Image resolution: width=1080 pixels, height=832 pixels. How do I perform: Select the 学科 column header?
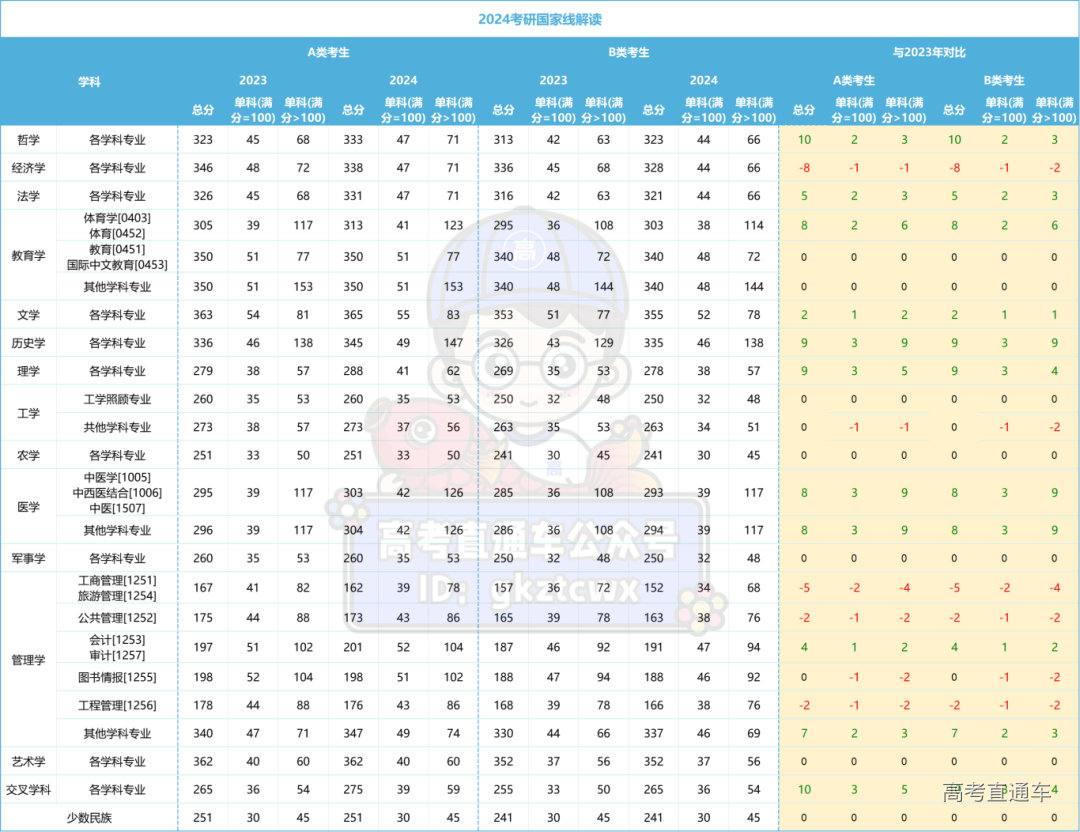tap(89, 82)
